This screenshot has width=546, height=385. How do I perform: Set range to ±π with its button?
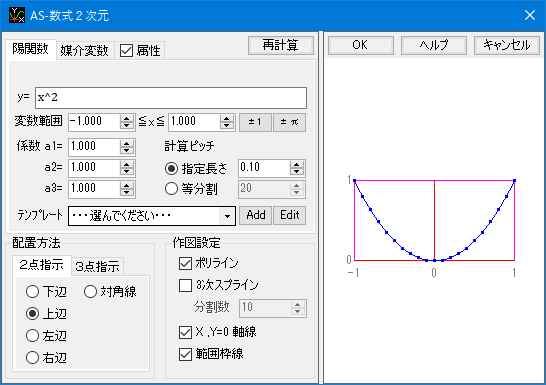pyautogui.click(x=289, y=122)
